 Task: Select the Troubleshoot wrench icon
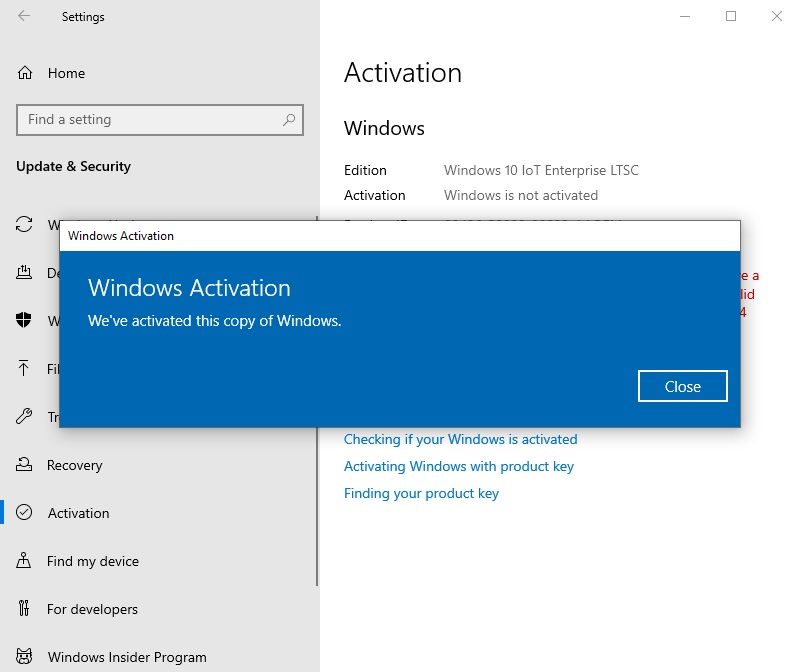[25, 417]
